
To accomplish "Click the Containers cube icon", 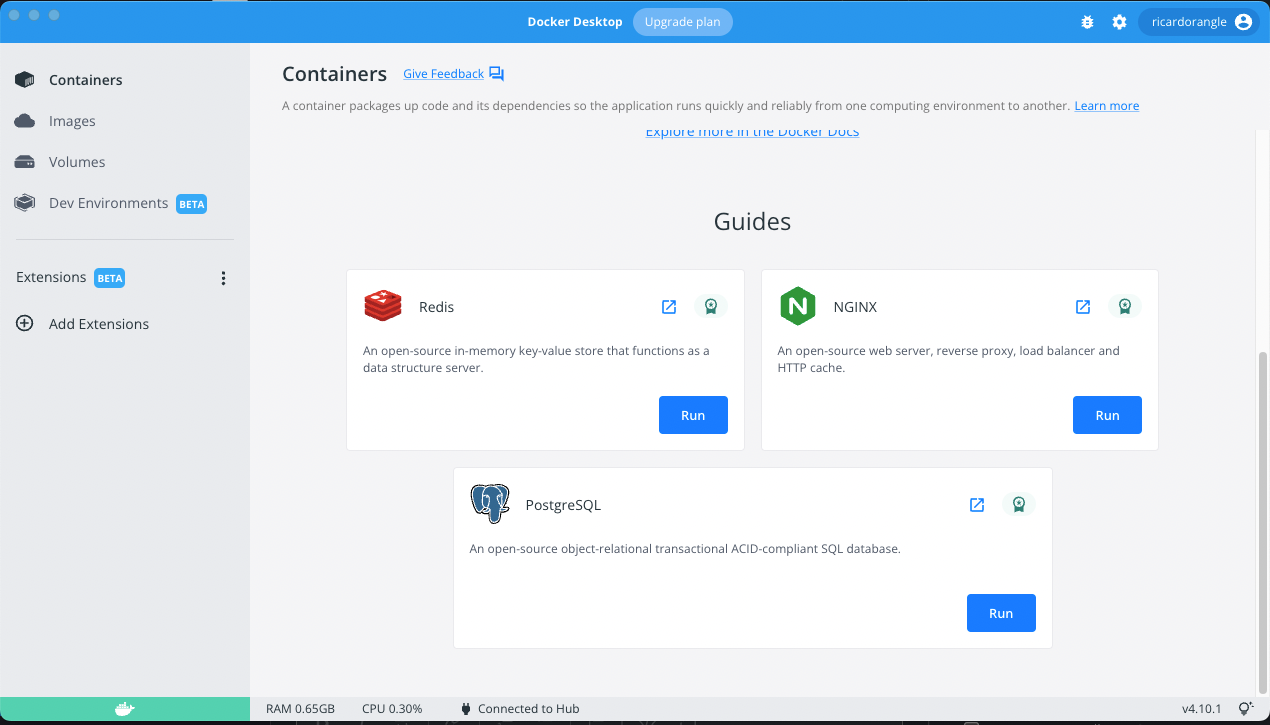I will [25, 80].
